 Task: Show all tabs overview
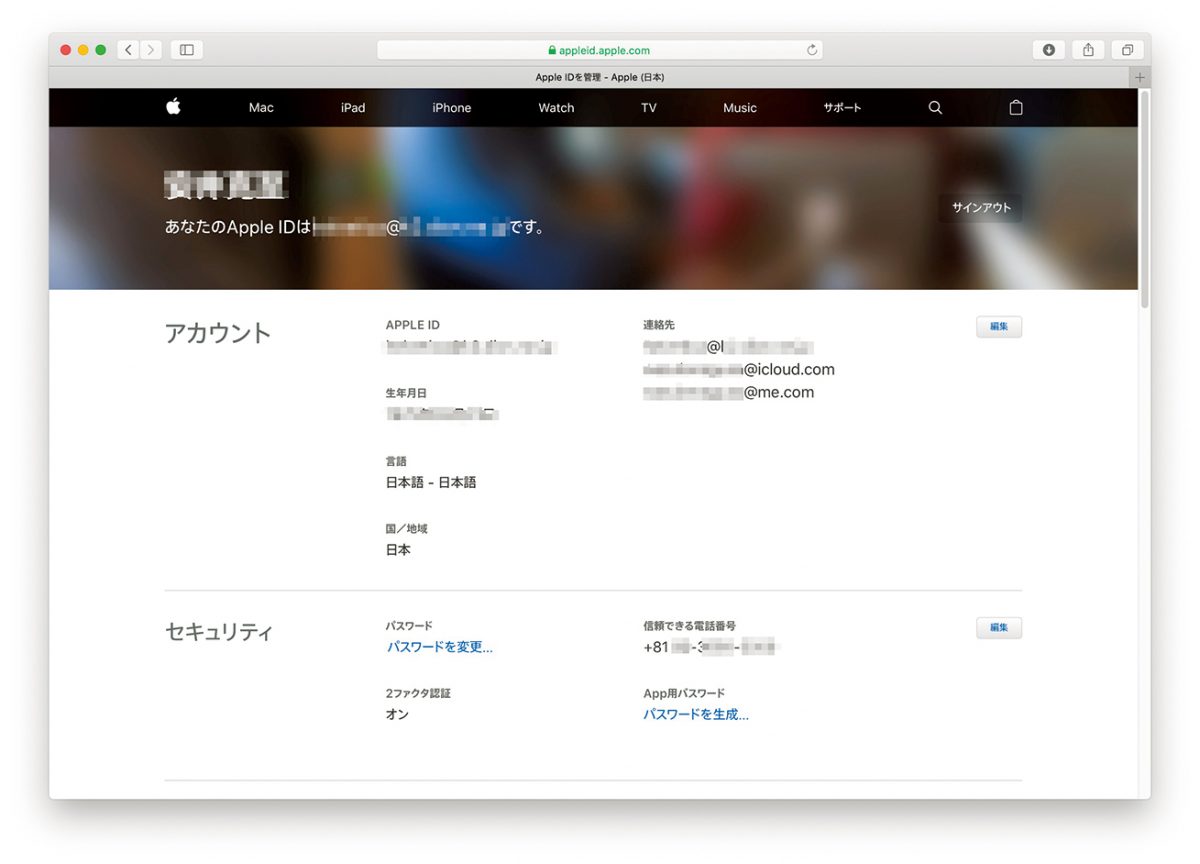click(x=1127, y=50)
